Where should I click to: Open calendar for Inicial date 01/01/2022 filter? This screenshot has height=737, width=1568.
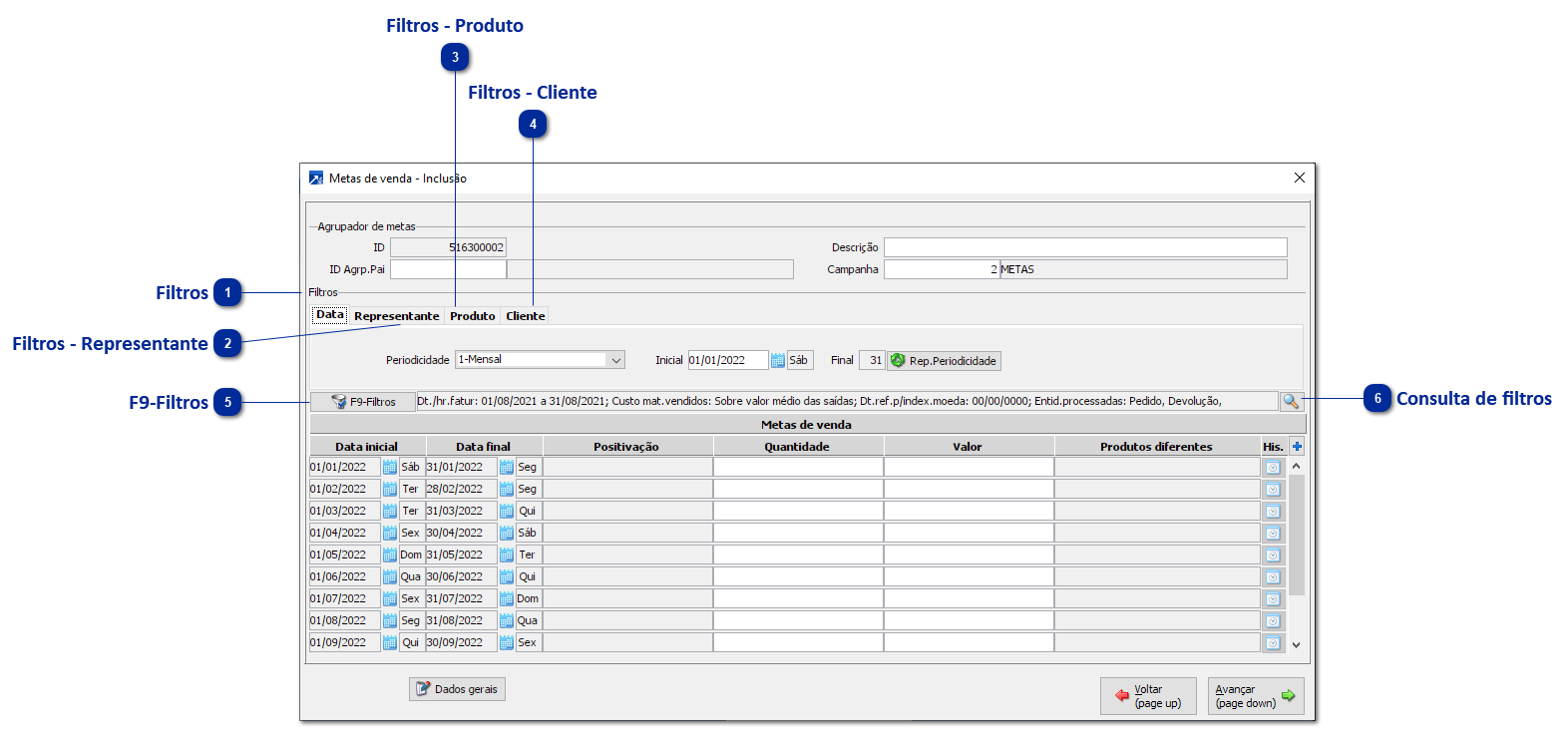click(x=778, y=361)
